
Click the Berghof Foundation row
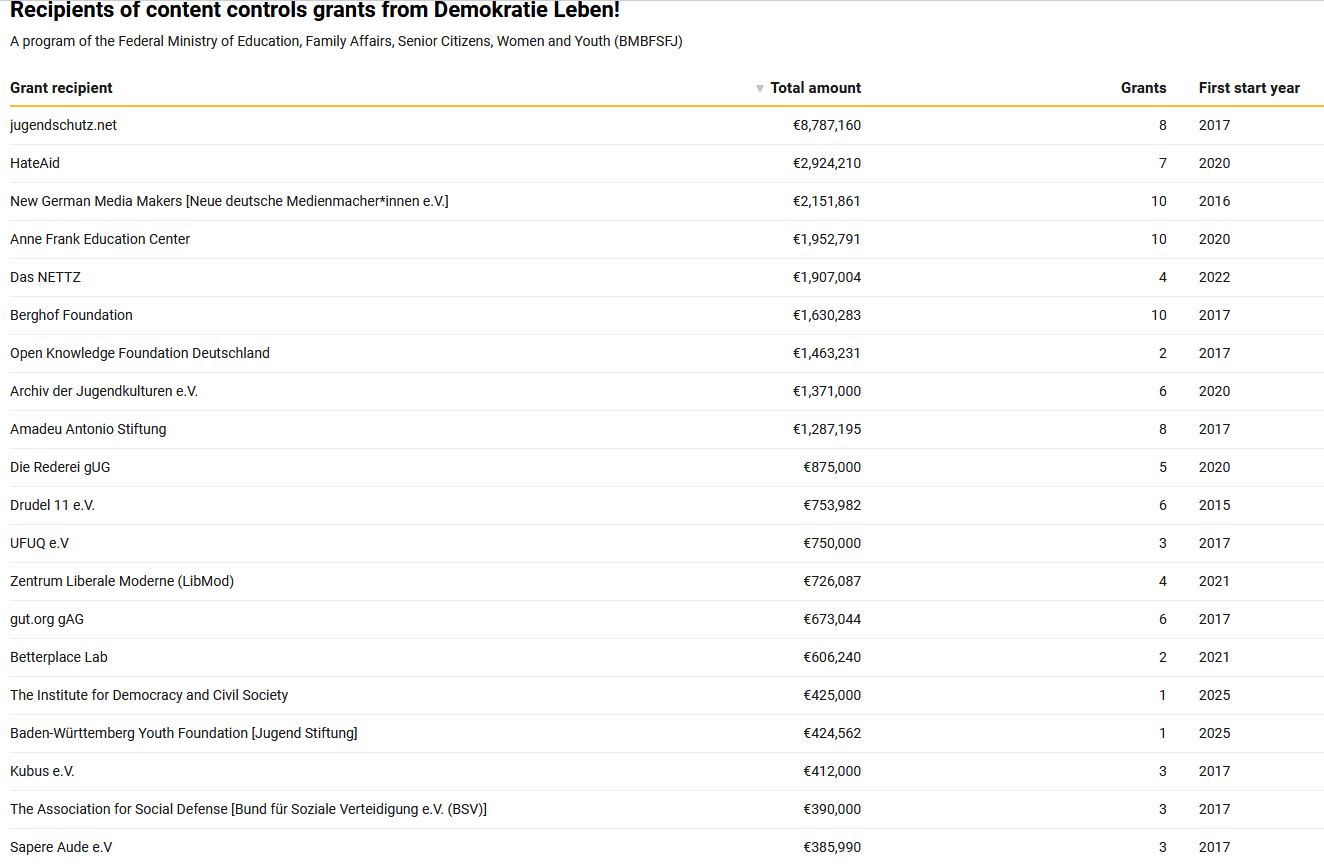coord(71,315)
